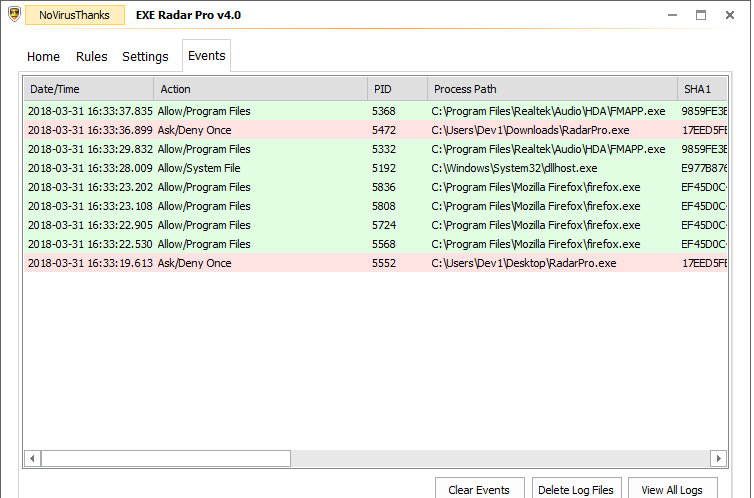754x498 pixels.
Task: Click the Delete Log Files button
Action: point(576,489)
